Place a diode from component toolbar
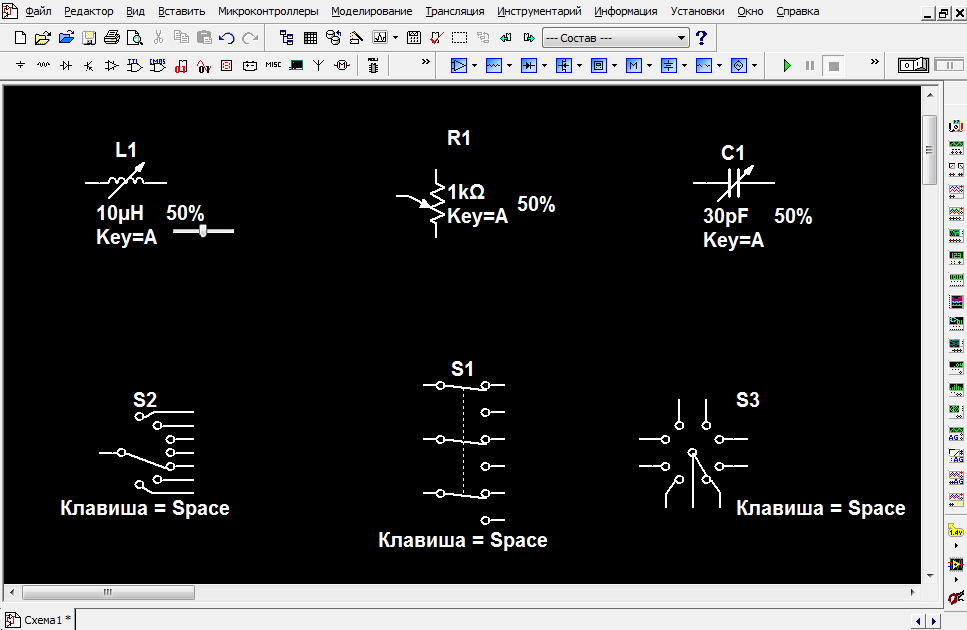The height and width of the screenshot is (630, 967). pos(66,65)
